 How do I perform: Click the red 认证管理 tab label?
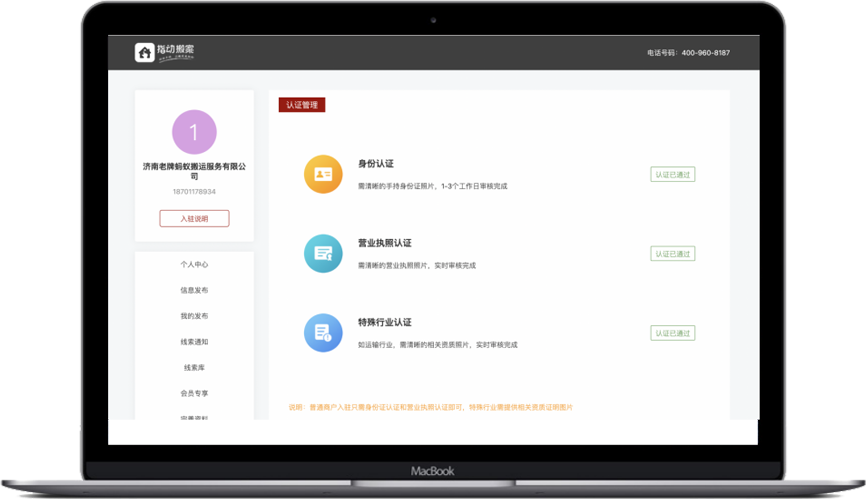tap(302, 105)
